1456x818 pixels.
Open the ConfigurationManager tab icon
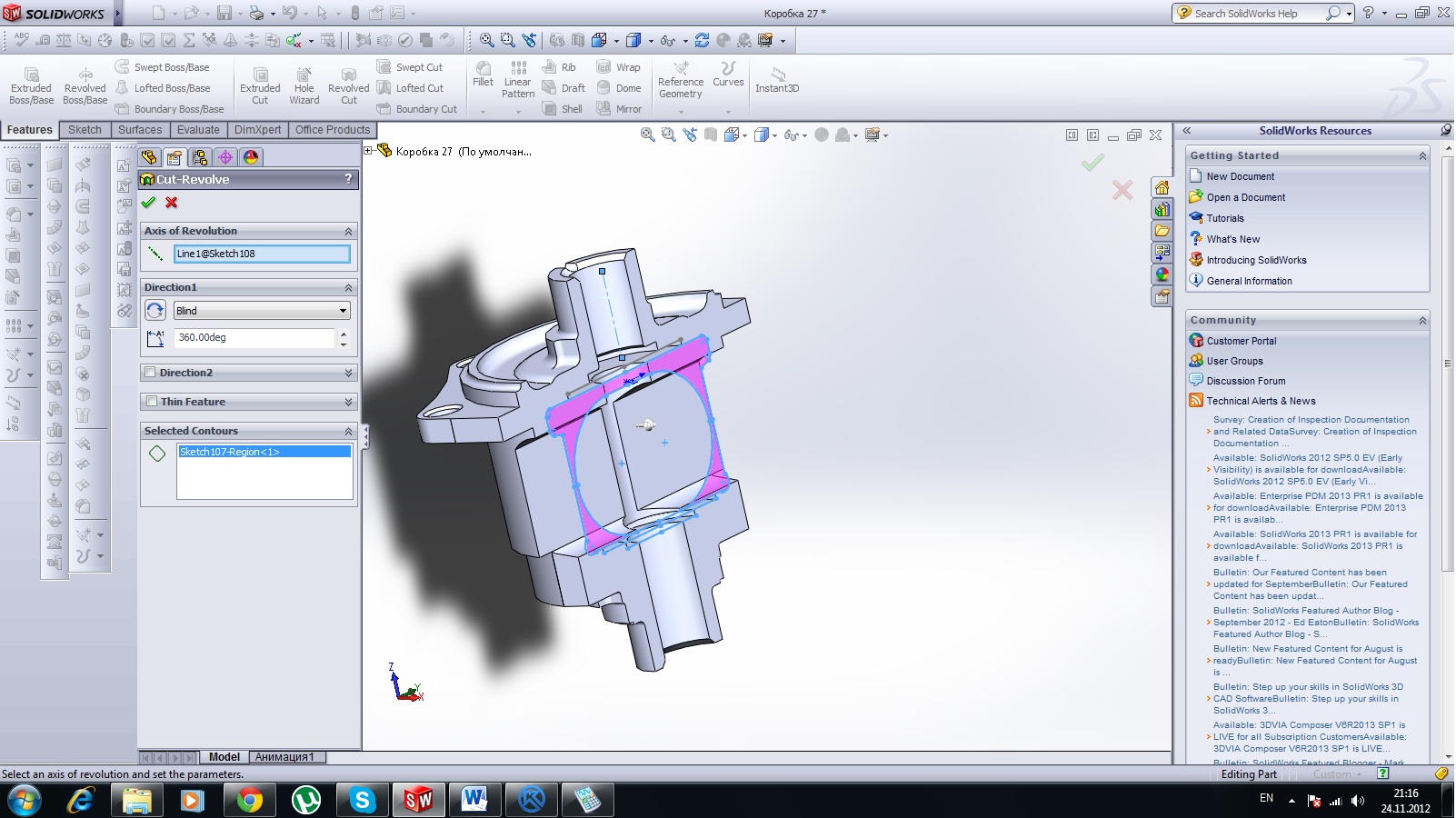coord(200,157)
